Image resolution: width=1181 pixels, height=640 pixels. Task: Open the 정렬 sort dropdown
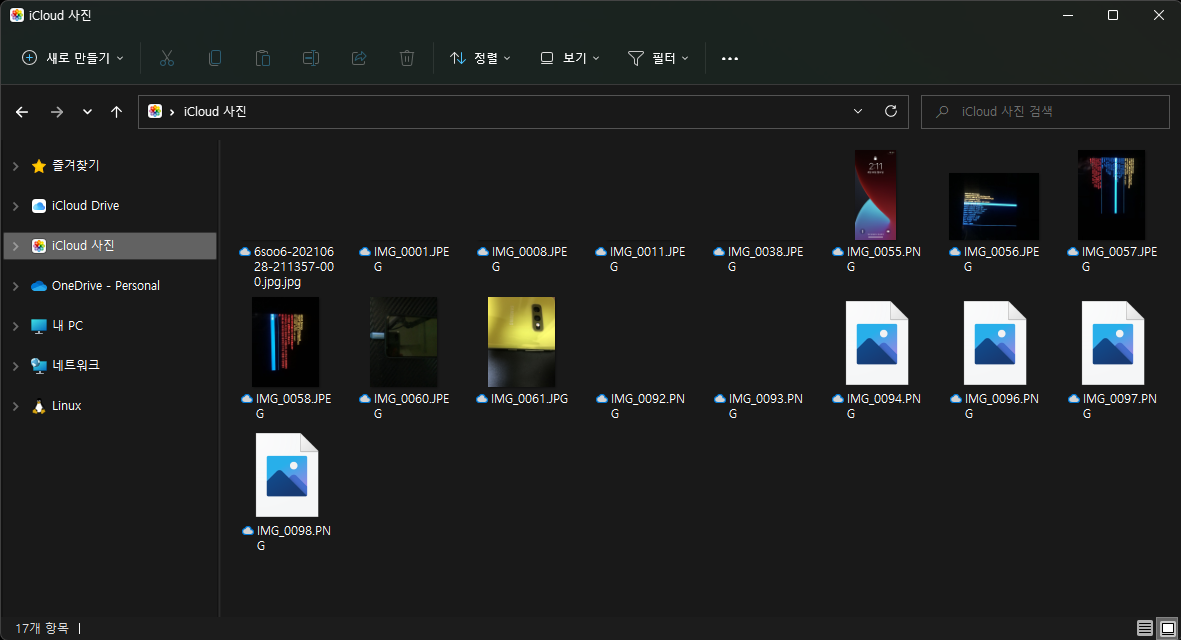click(481, 58)
